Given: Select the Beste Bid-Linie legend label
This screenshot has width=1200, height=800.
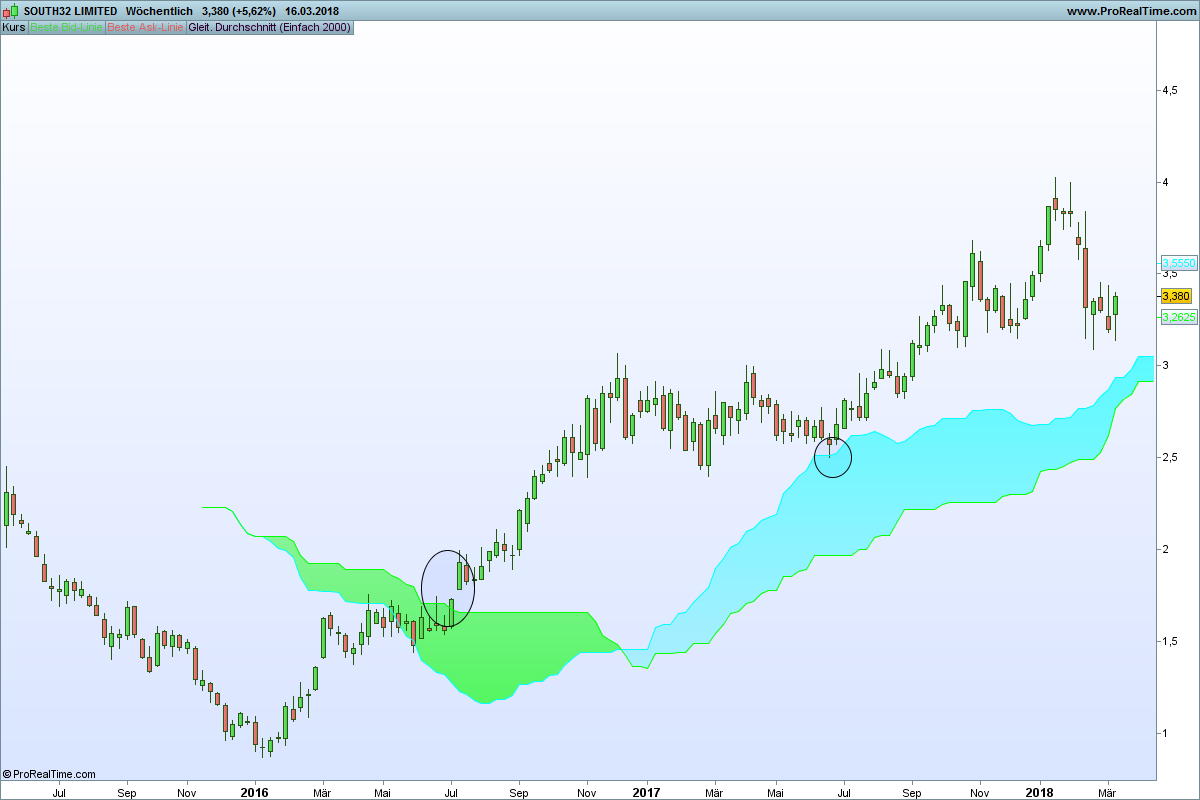Looking at the screenshot, I should 65,28.
